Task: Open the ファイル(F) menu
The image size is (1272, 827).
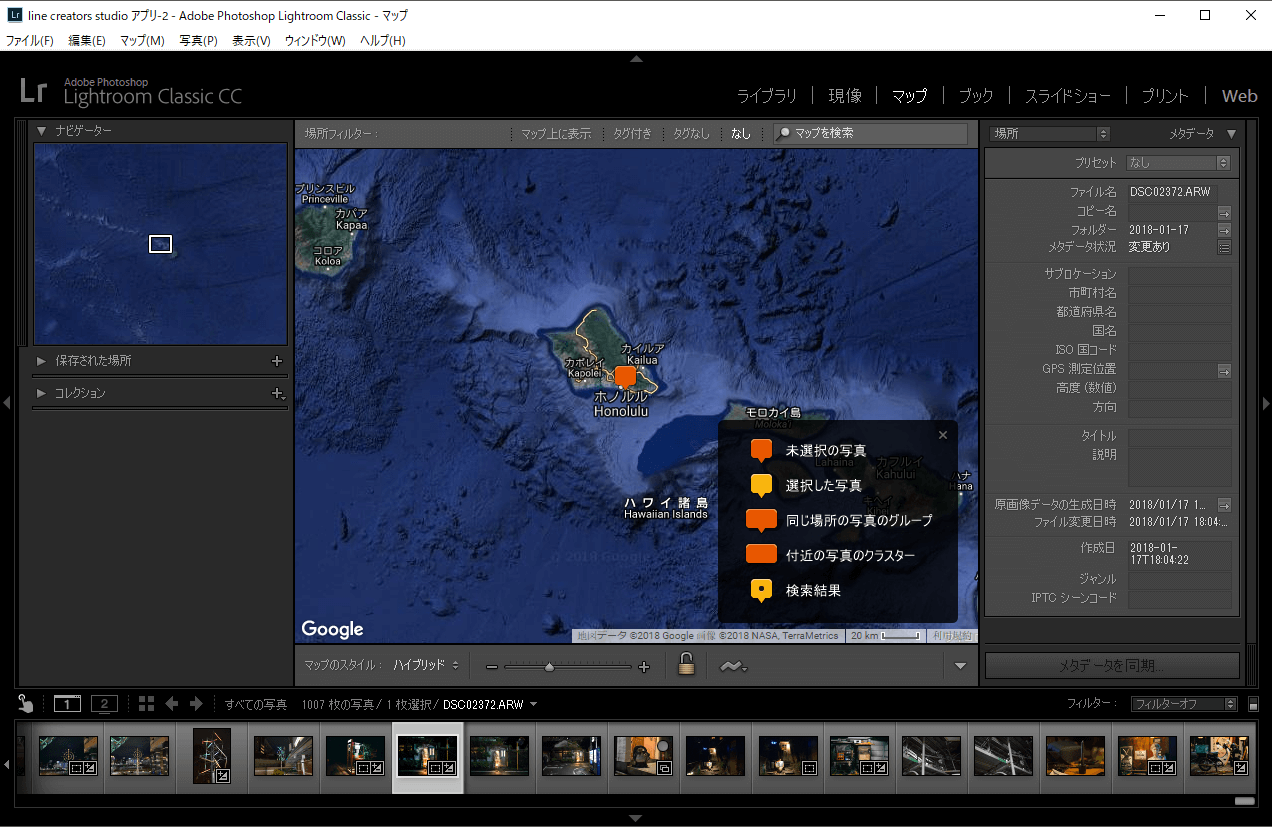Action: tap(29, 41)
